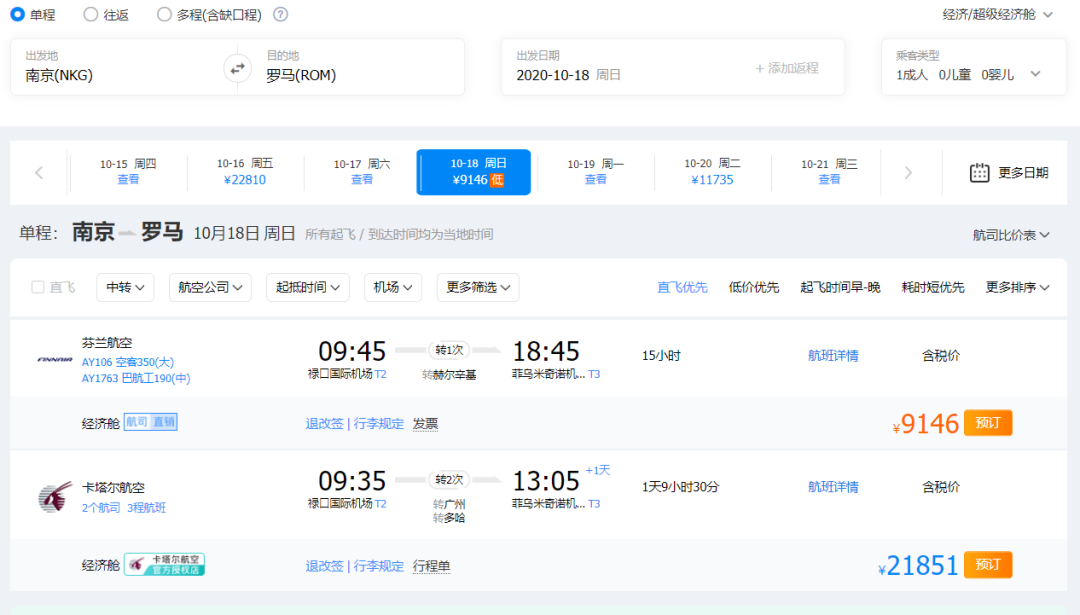Screen dimensions: 1080x615
Task: Open Qatar refund and change policy
Action: point(324,566)
